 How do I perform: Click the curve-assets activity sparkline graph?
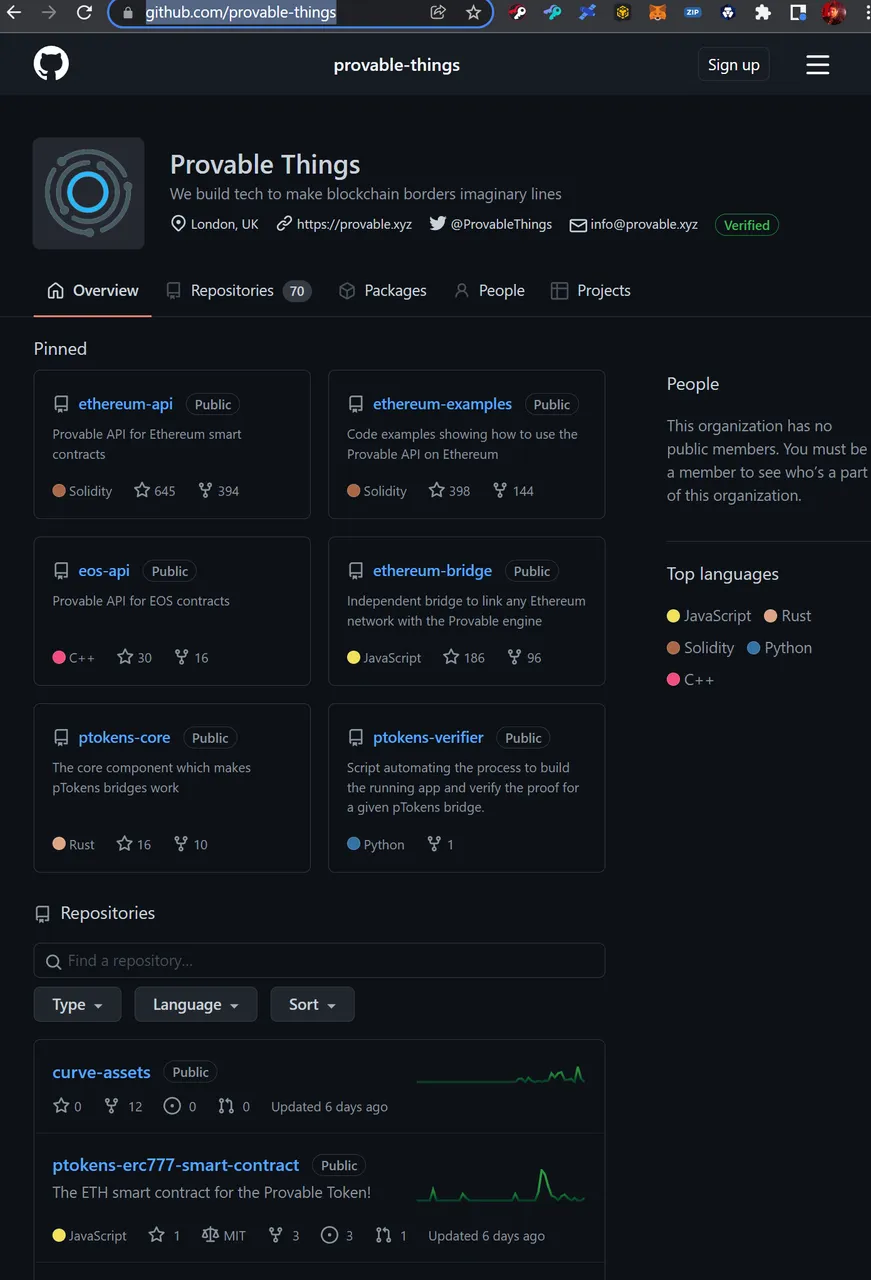point(501,1076)
